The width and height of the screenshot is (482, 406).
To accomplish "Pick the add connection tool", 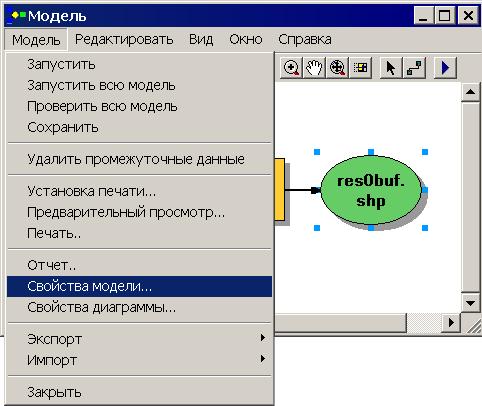I will (x=414, y=68).
